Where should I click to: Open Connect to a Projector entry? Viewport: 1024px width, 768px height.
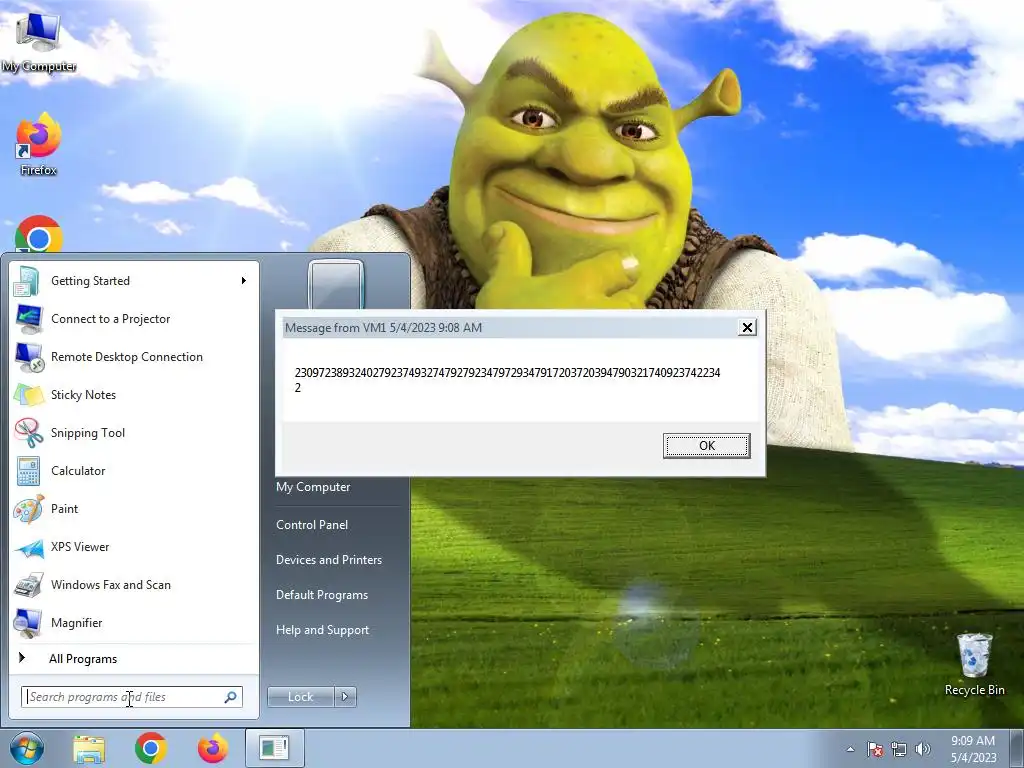coord(135,319)
